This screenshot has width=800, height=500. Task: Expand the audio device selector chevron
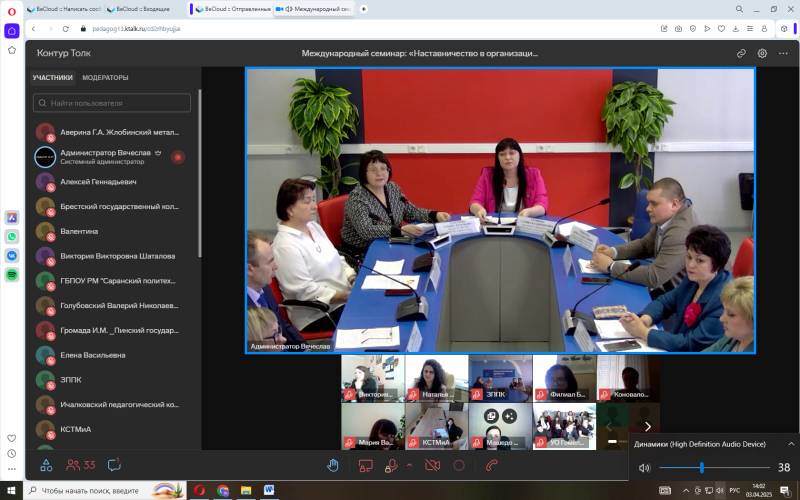click(x=791, y=444)
